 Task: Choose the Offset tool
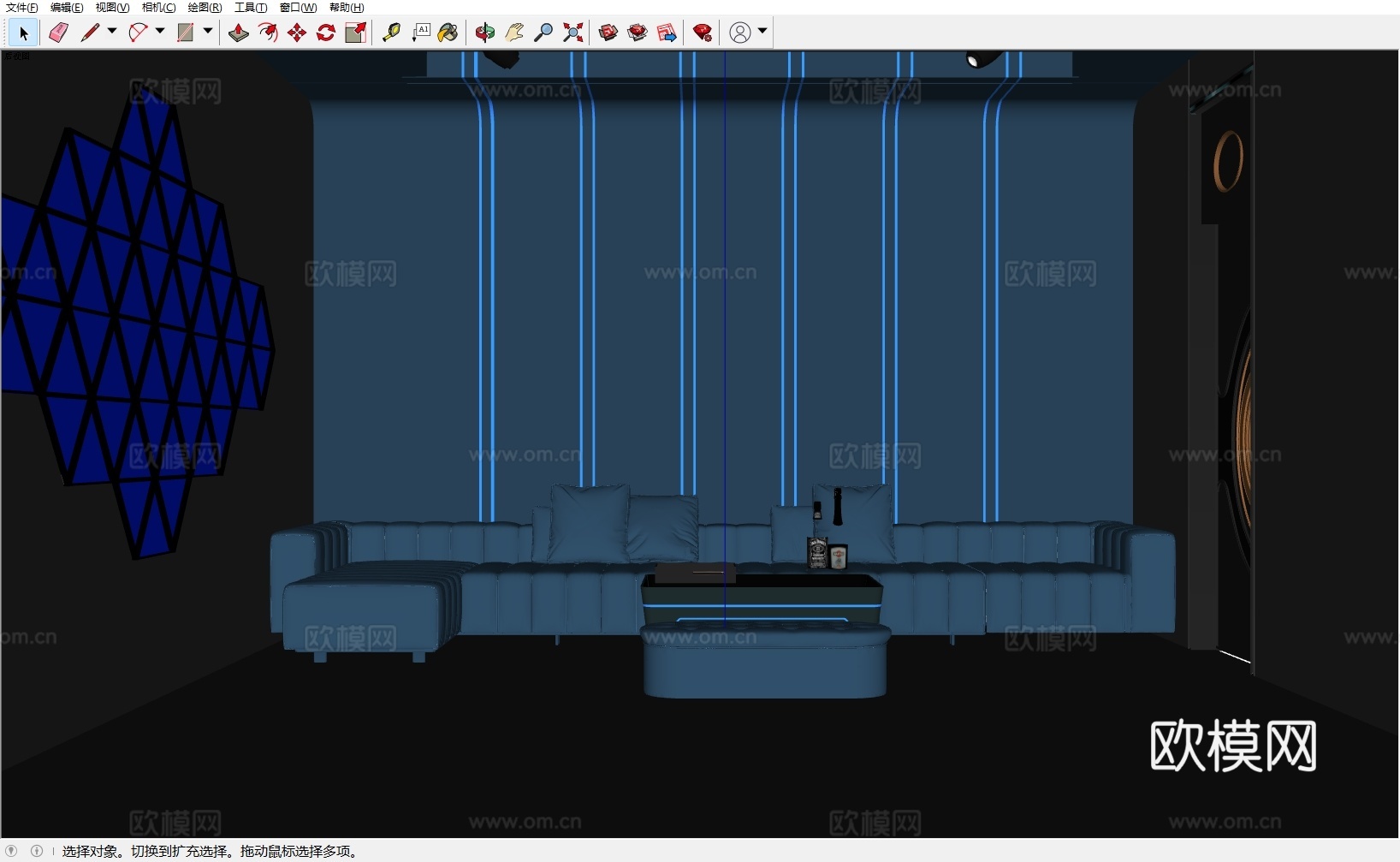(x=268, y=33)
